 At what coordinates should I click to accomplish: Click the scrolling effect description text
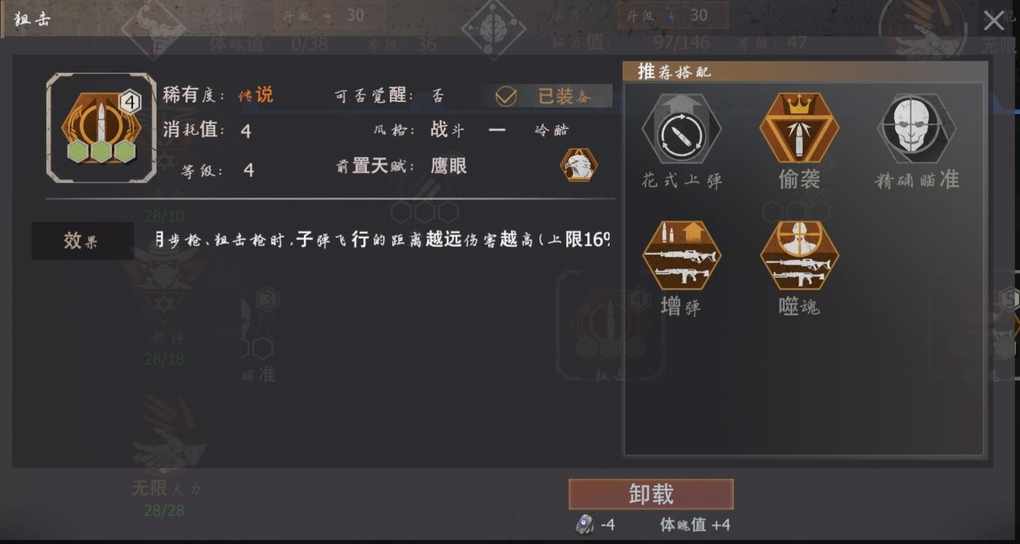click(383, 239)
